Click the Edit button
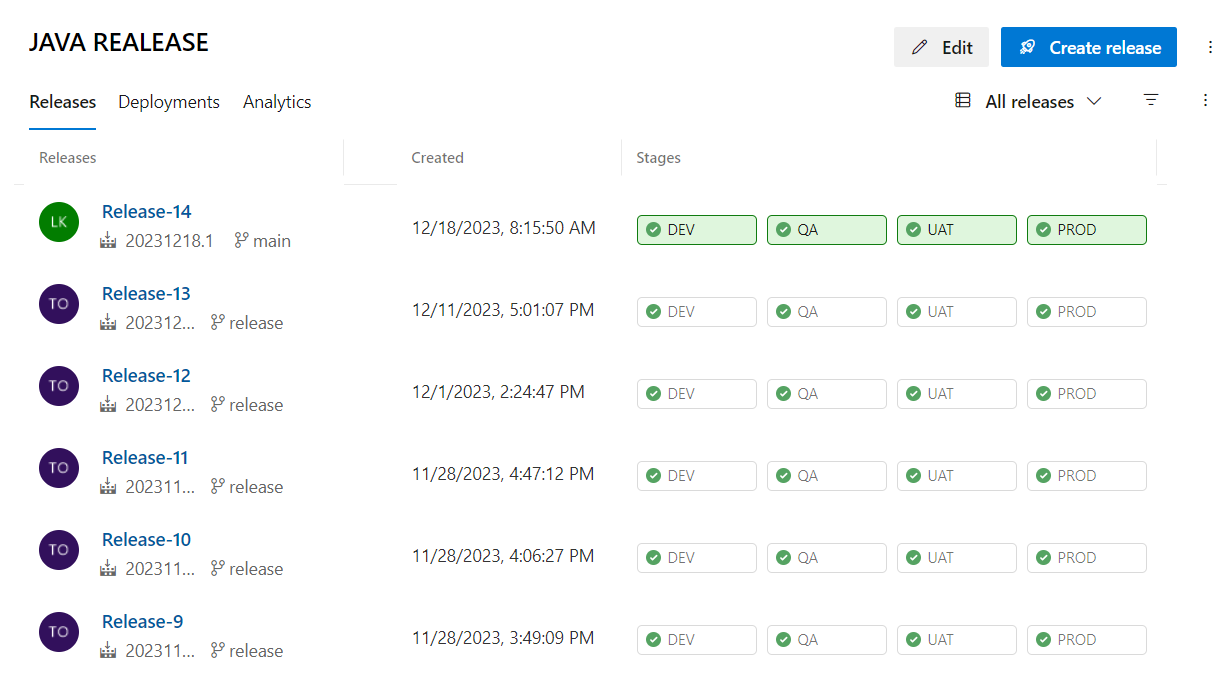 pos(941,47)
